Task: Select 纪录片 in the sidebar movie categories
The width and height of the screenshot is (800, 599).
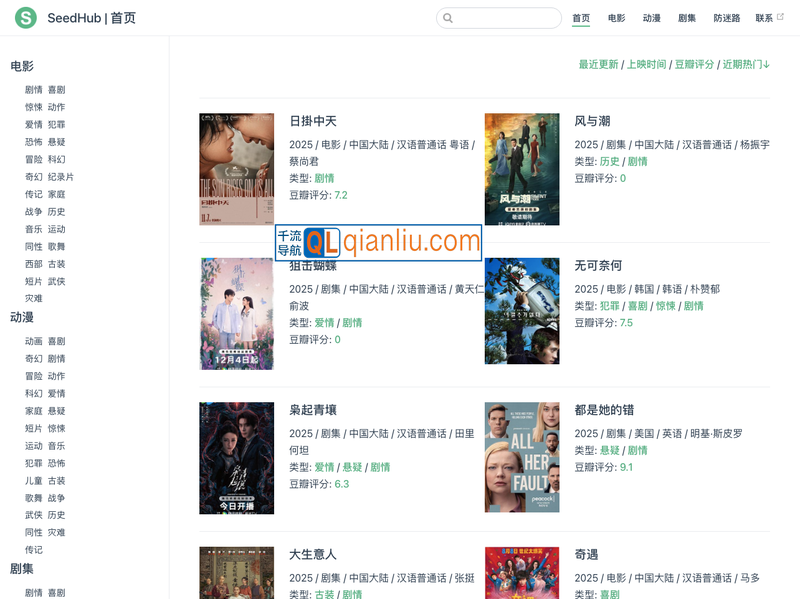Action: click(x=61, y=177)
